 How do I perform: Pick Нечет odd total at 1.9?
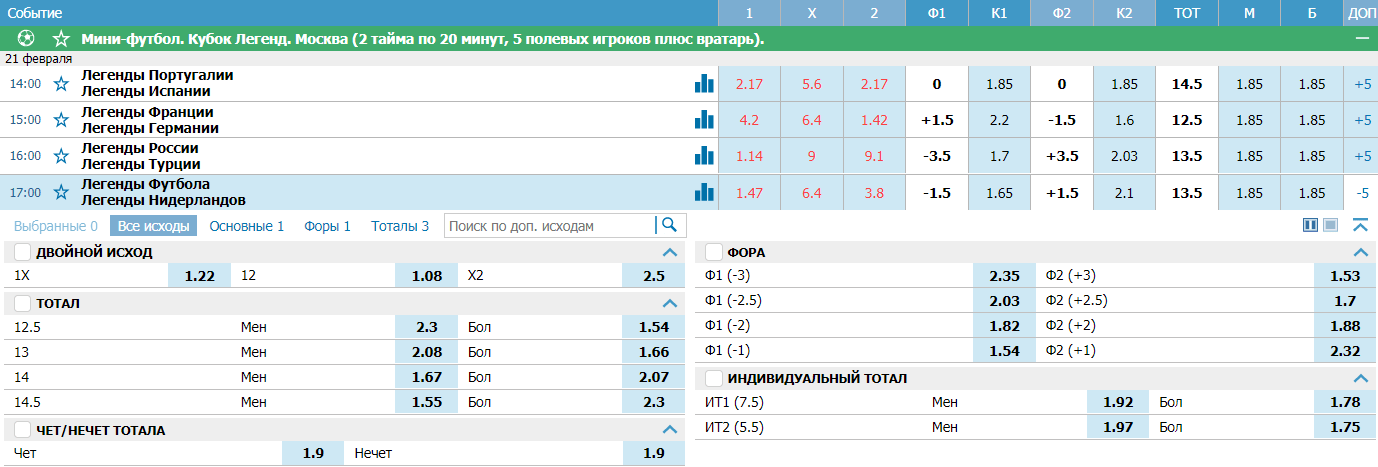tap(654, 454)
